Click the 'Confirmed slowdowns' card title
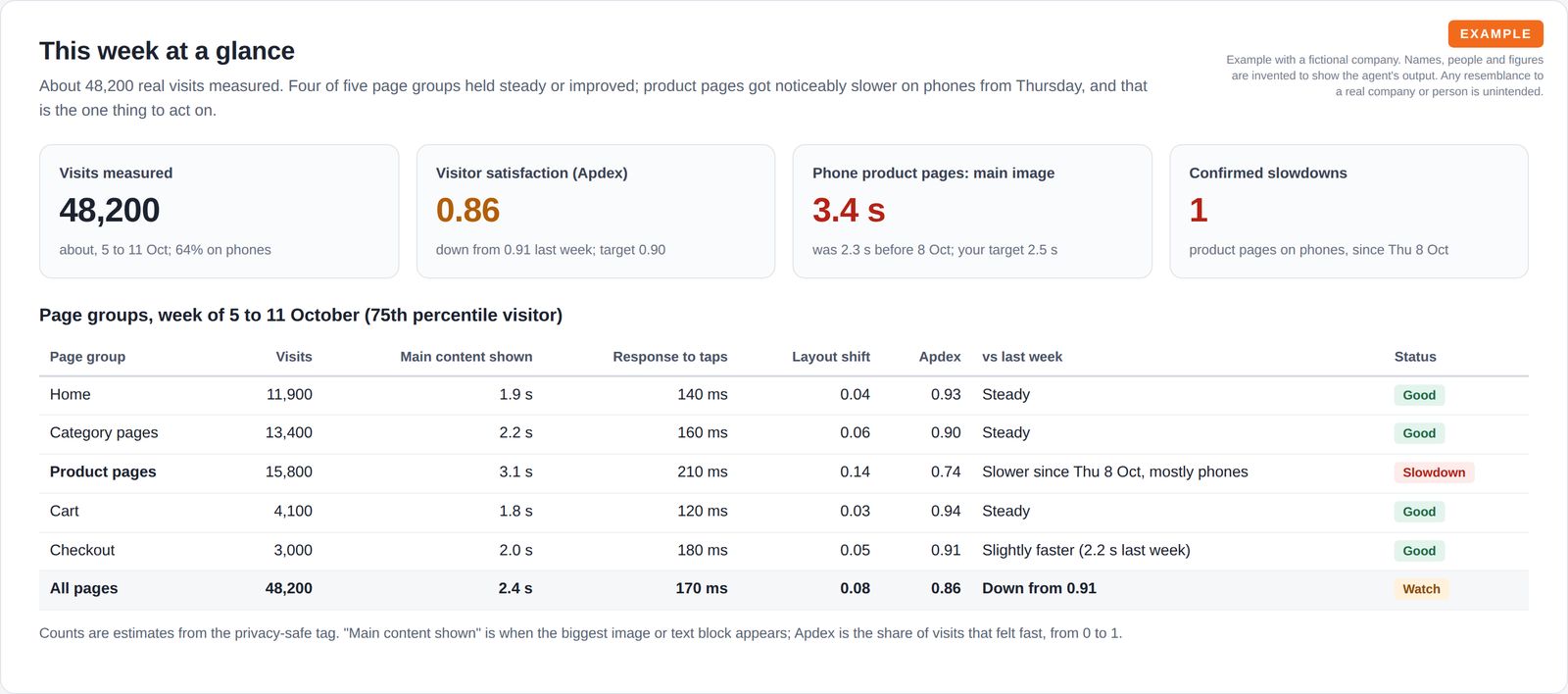Image resolution: width=1568 pixels, height=694 pixels. click(1268, 173)
